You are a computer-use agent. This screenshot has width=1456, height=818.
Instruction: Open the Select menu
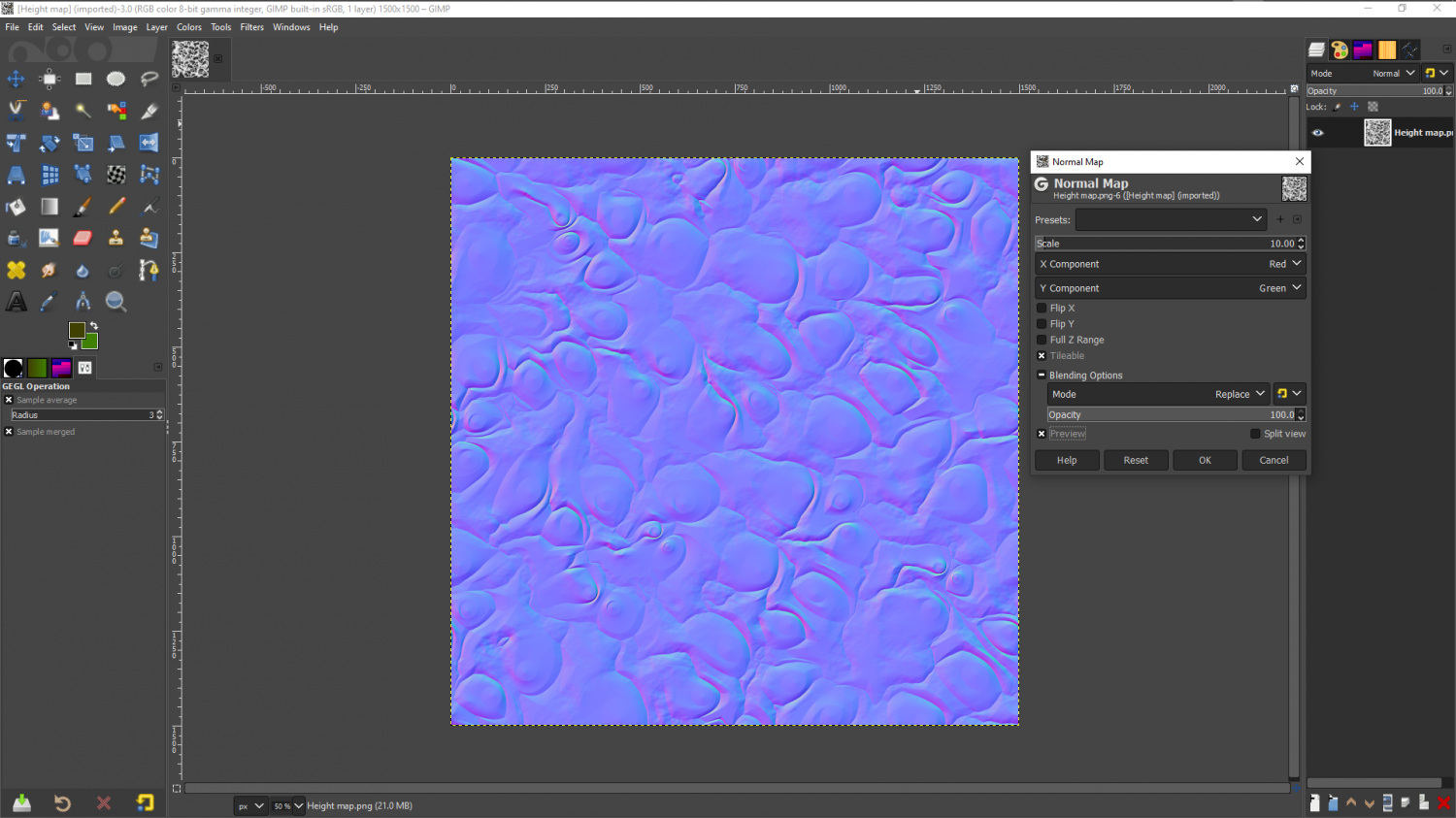tap(64, 27)
